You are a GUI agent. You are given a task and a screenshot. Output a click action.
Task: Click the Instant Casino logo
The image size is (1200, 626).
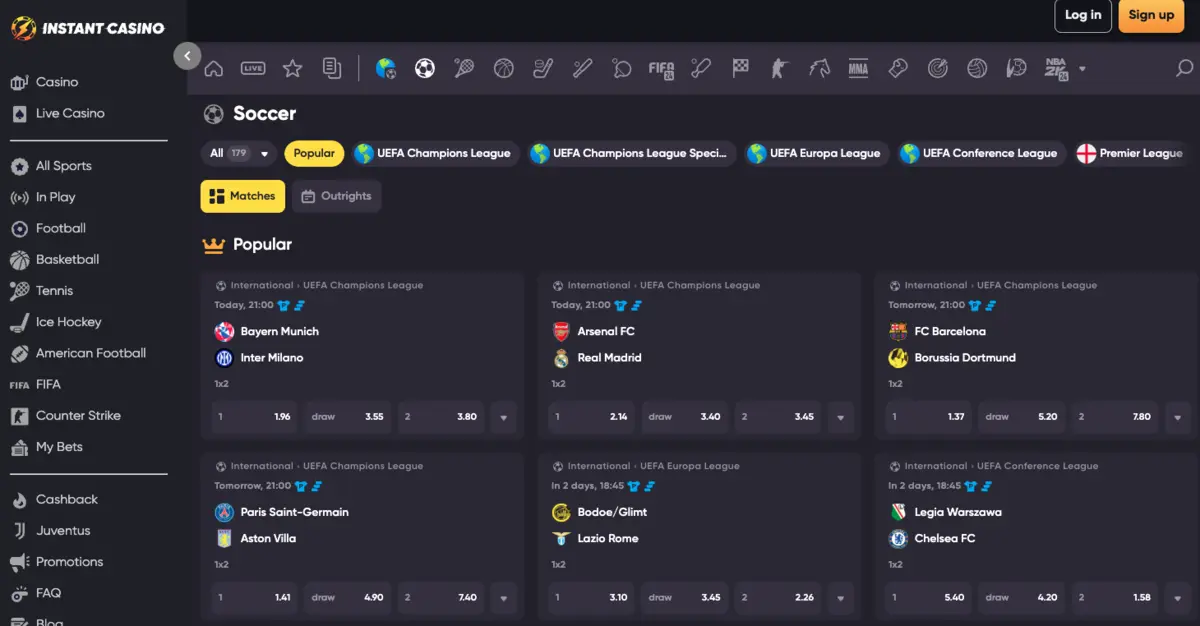coord(88,29)
